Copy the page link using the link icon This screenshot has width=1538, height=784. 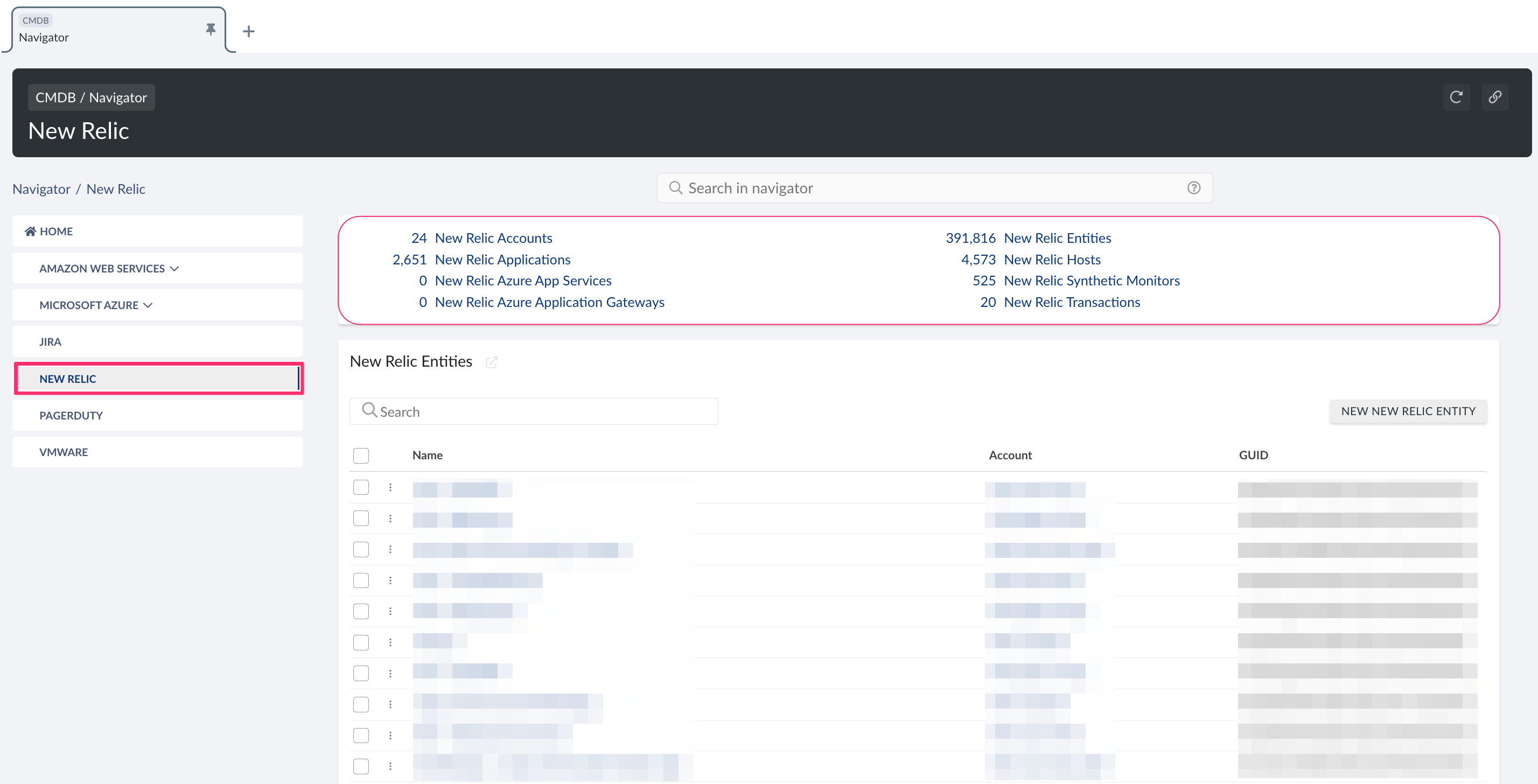pos(1495,97)
